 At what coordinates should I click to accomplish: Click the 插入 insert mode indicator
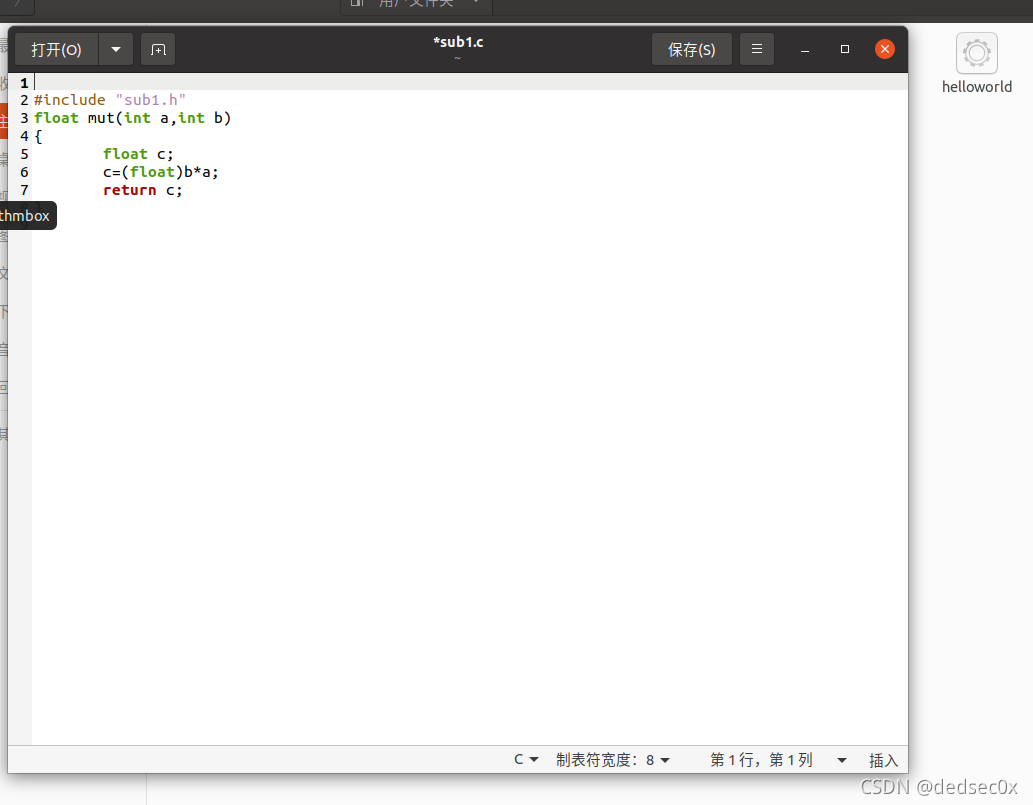[x=883, y=760]
